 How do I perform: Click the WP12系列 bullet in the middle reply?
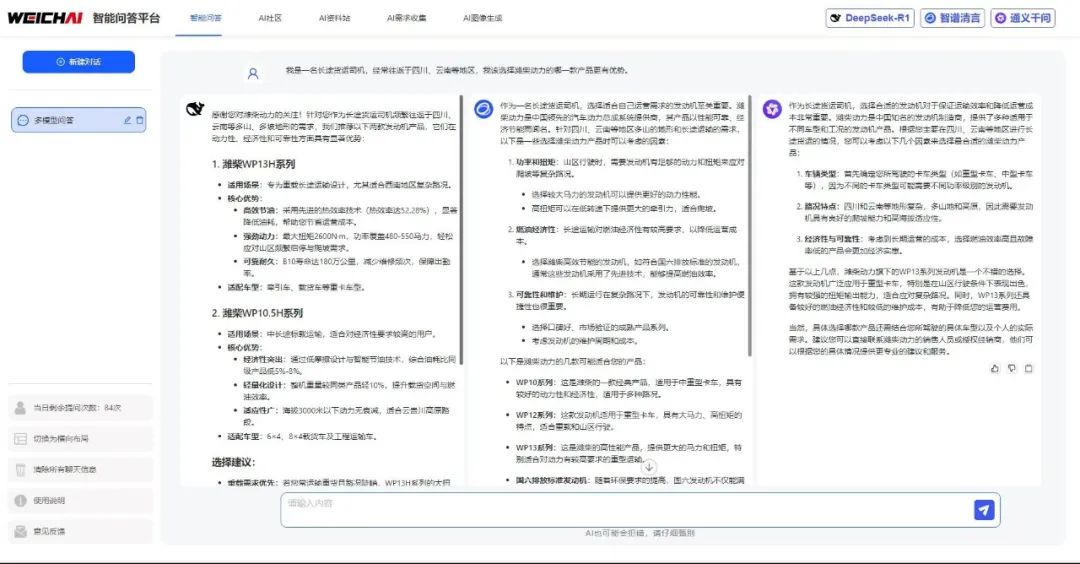point(628,421)
